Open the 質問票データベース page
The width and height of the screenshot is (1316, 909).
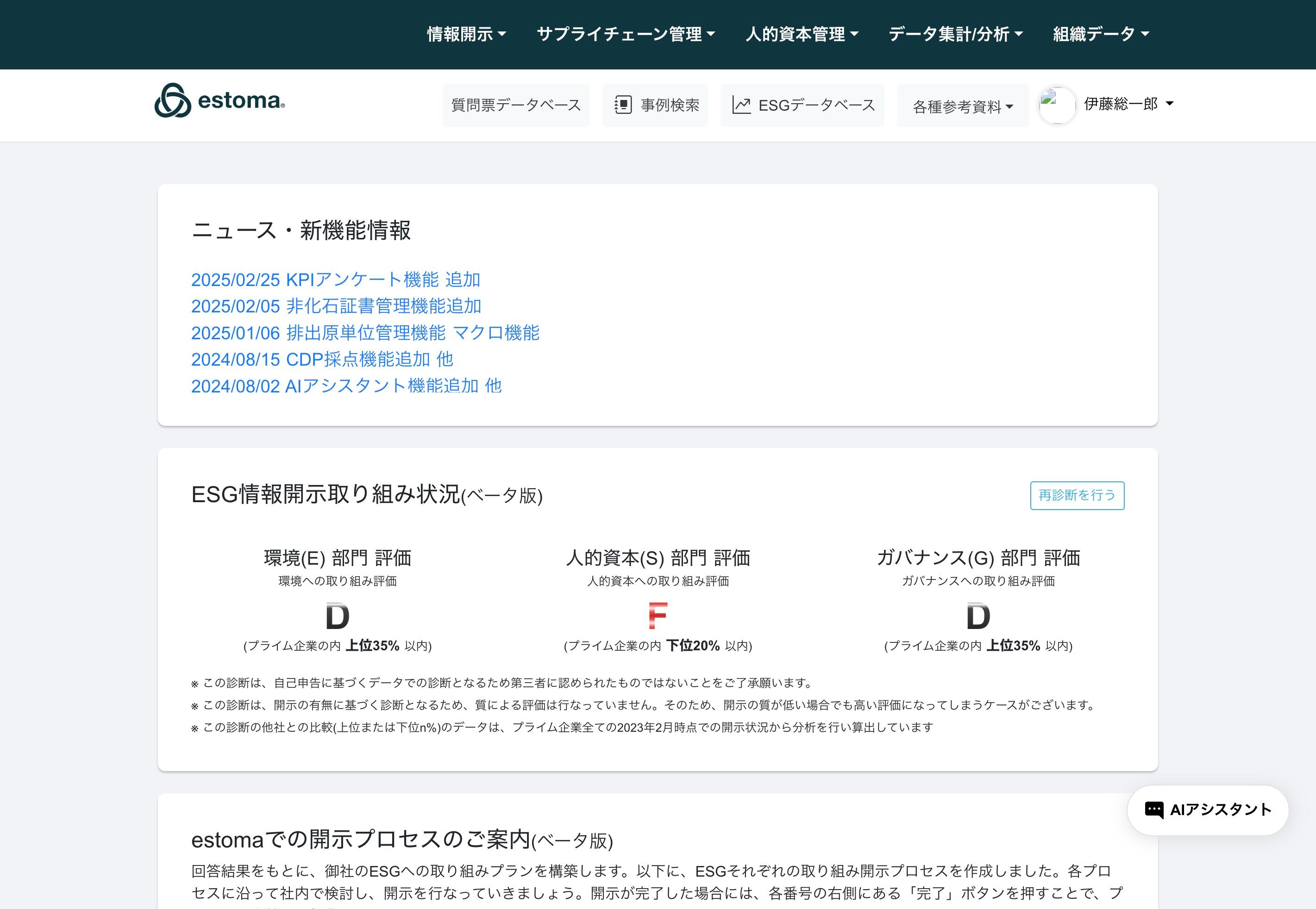tap(515, 106)
